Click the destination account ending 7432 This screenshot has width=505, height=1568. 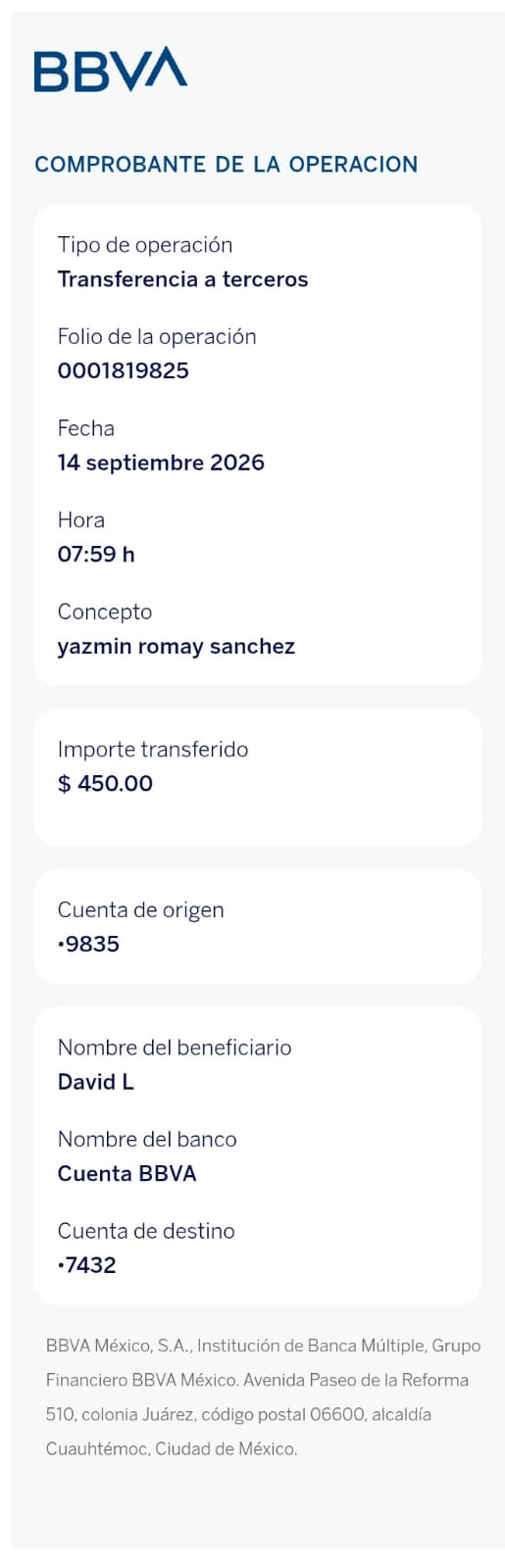(87, 1265)
